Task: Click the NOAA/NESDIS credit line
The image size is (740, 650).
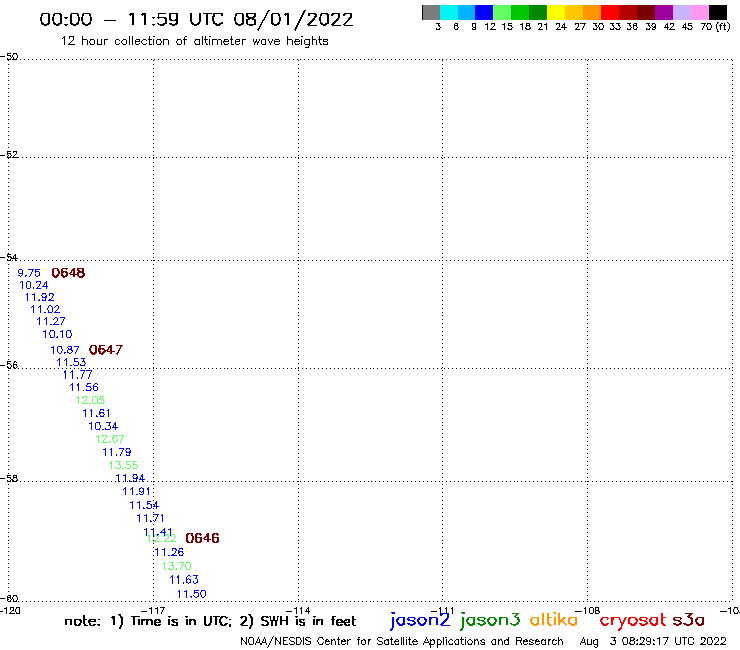Action: click(402, 642)
